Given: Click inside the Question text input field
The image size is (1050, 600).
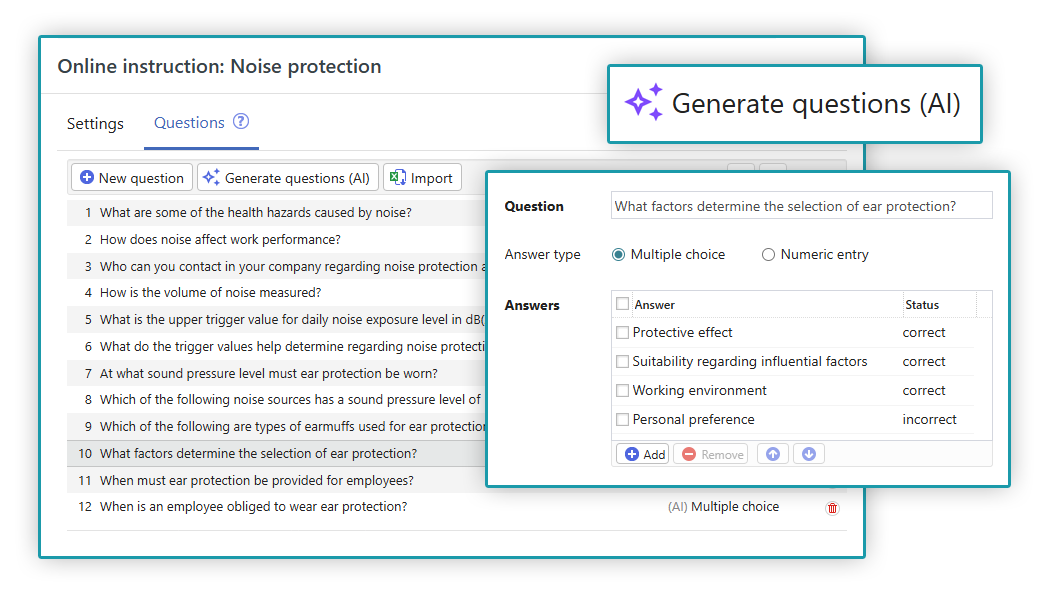Looking at the screenshot, I should (800, 205).
